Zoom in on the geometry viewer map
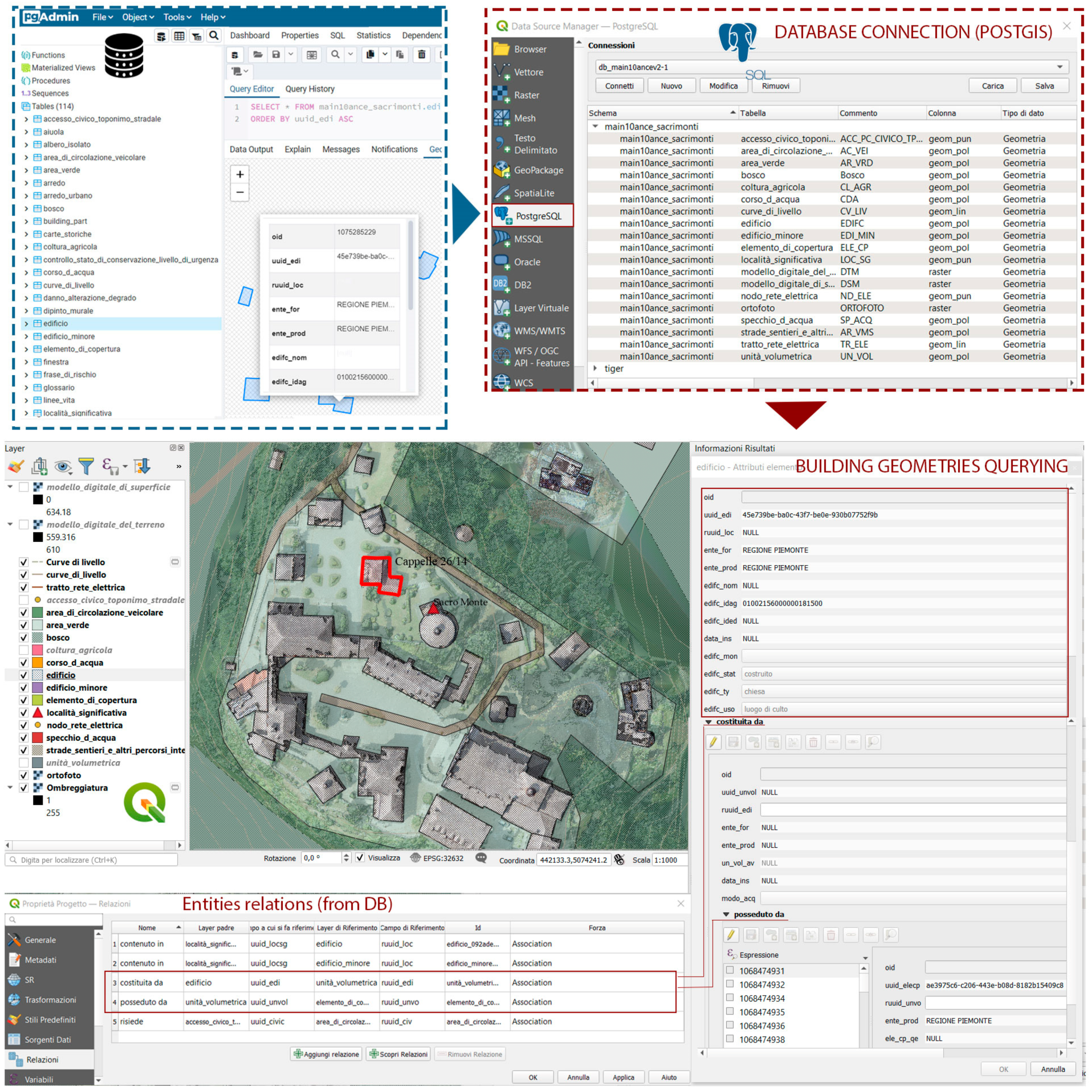This screenshot has height=1092, width=1092. click(240, 174)
